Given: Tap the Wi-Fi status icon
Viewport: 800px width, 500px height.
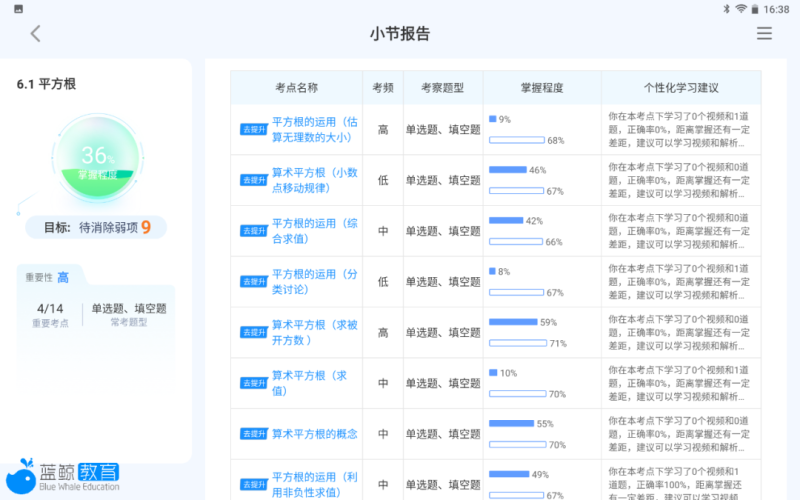Looking at the screenshot, I should pyautogui.click(x=741, y=8).
